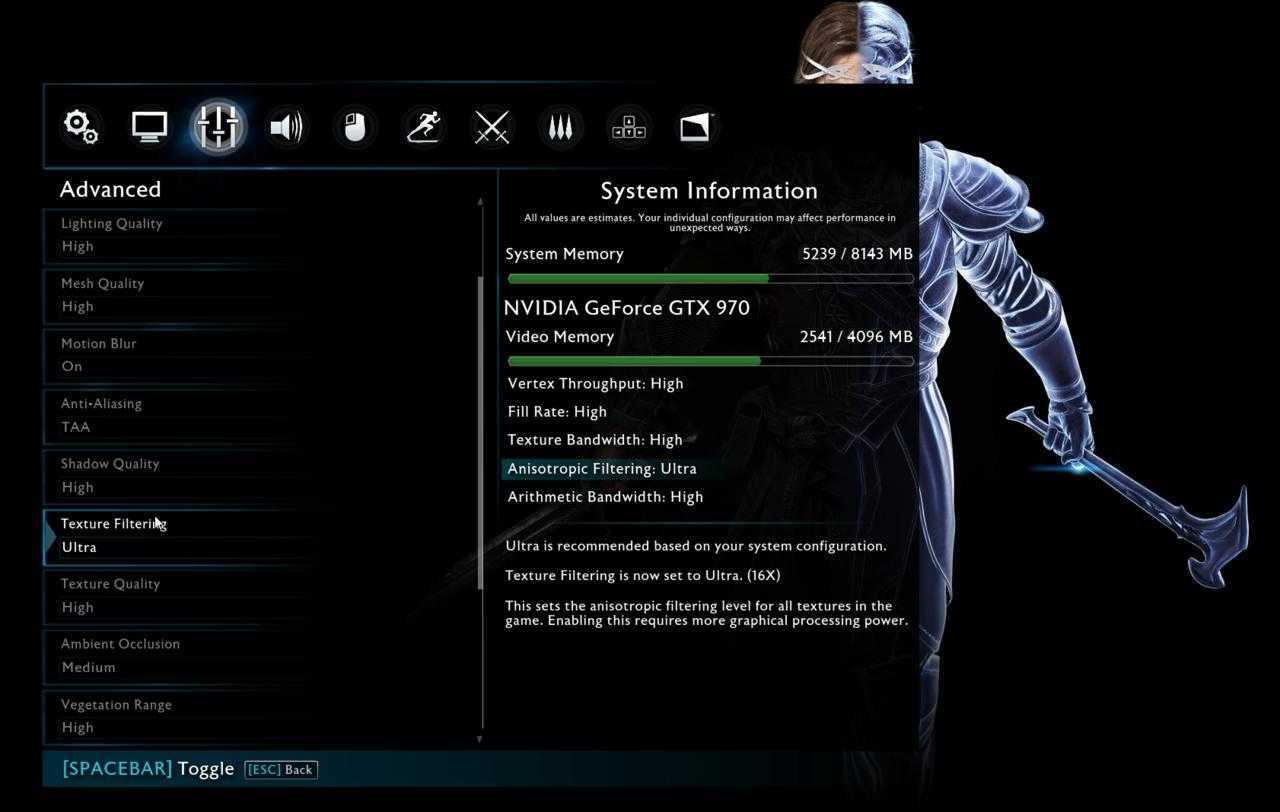The height and width of the screenshot is (812, 1280).
Task: Change the Shadow Quality option
Action: pos(170,475)
